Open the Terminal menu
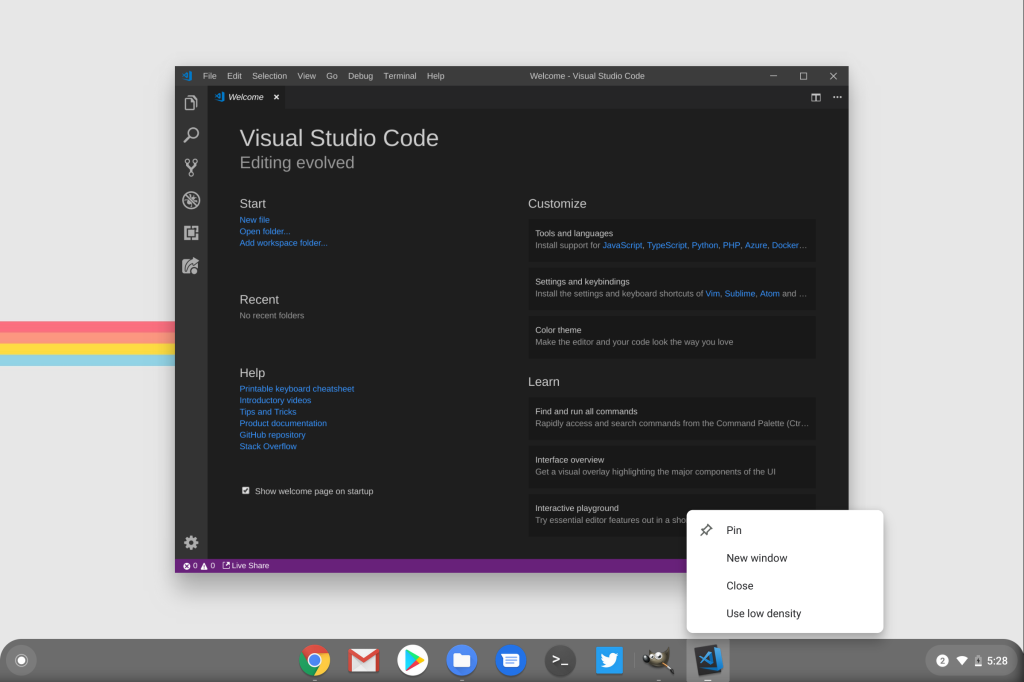Screen dimensions: 1024x682 pyautogui.click(x=399, y=75)
